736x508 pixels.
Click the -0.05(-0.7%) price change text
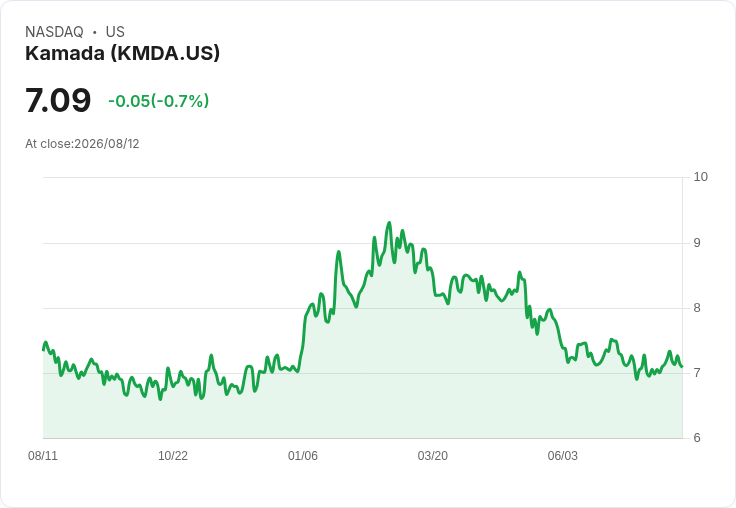point(159,101)
